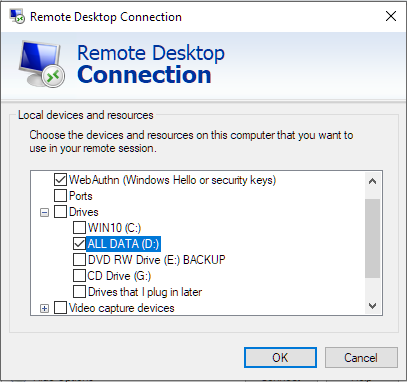
Task: Click the Remote Desktop title bar icon
Action: (x=17, y=16)
